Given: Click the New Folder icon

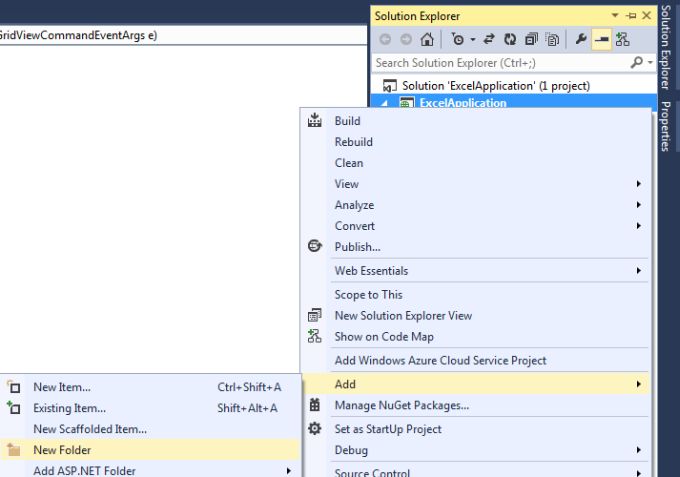Looking at the screenshot, I should click(14, 450).
